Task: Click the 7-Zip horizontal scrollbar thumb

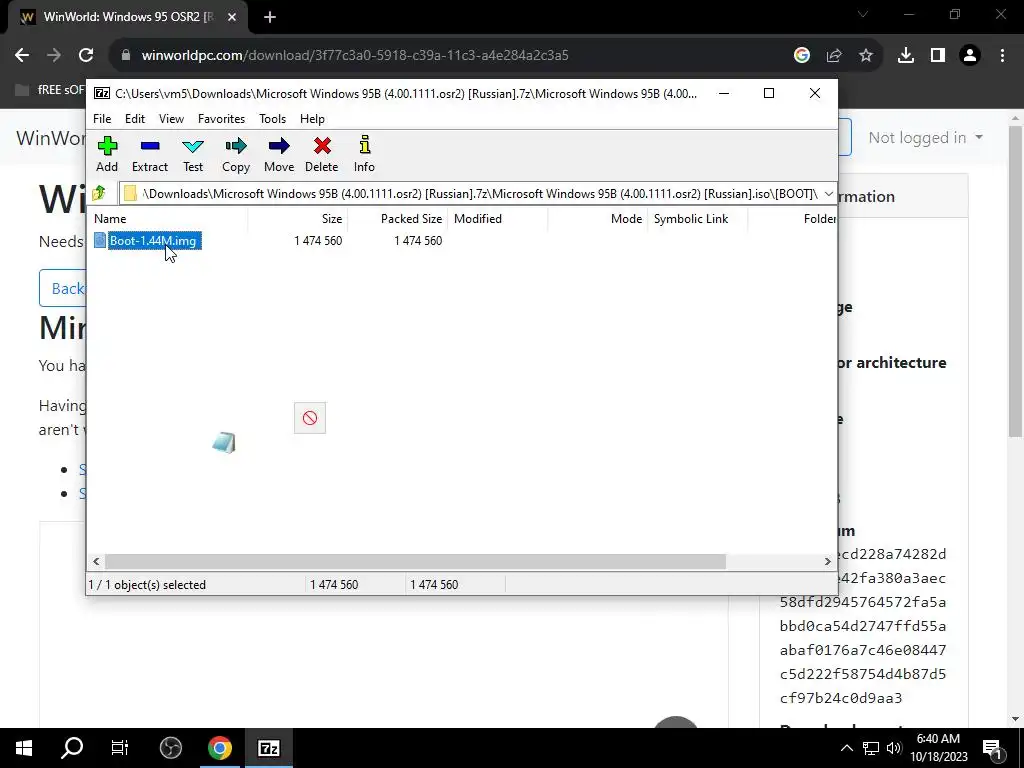Action: click(x=415, y=562)
